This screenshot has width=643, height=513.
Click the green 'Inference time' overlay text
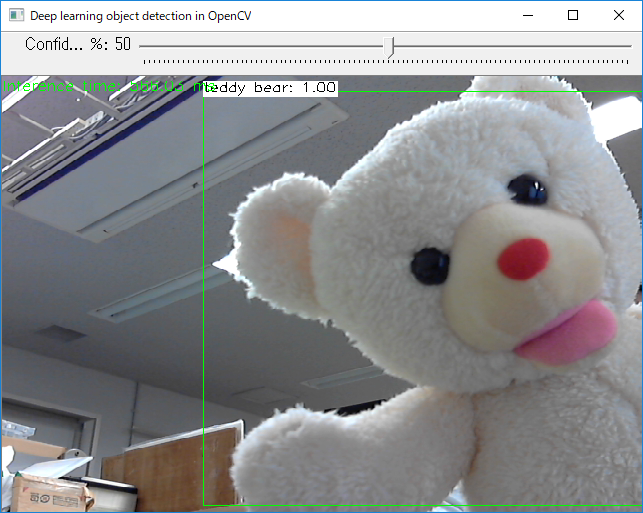109,87
